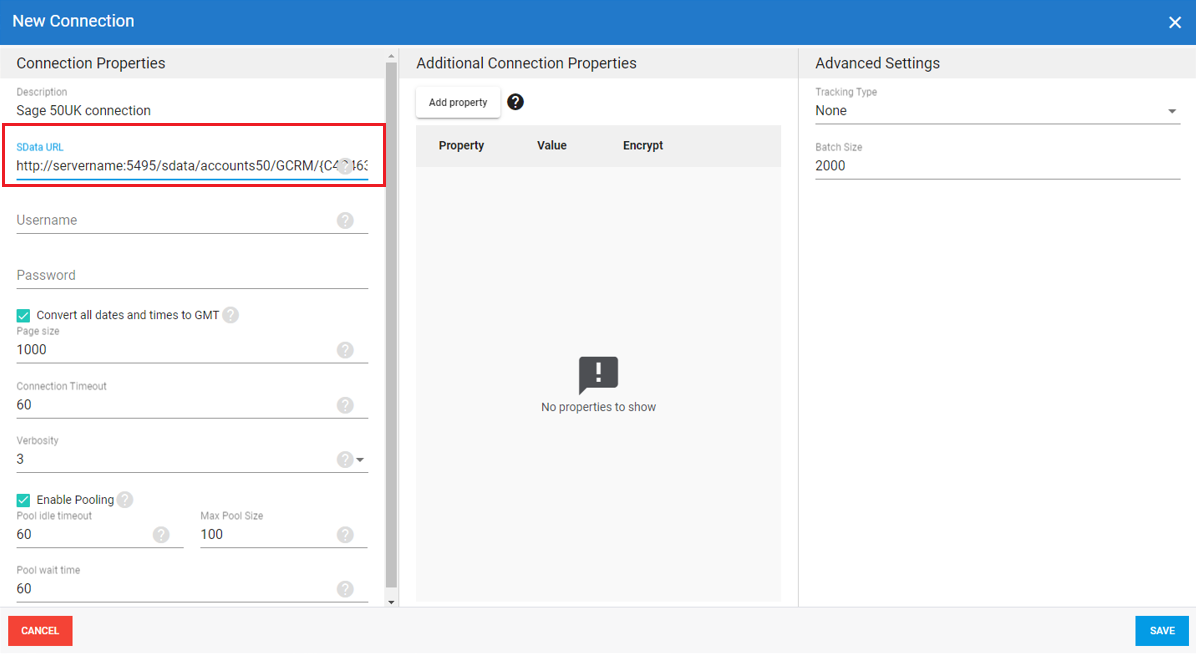
Task: Close the New Connection dialog
Action: [x=1175, y=22]
